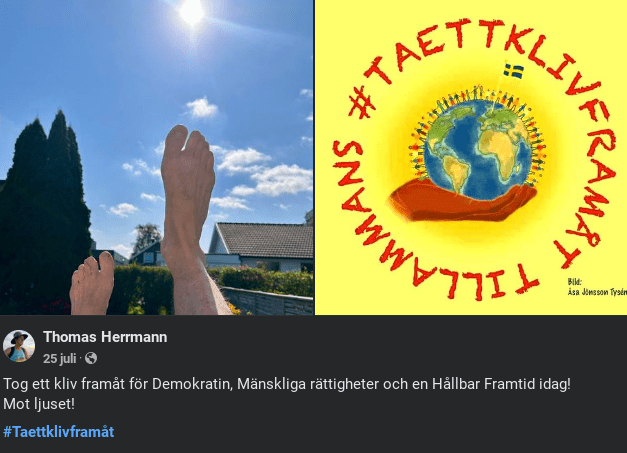Open Thomas Herrmann's profile picture
This screenshot has width=627, height=453.
click(19, 346)
